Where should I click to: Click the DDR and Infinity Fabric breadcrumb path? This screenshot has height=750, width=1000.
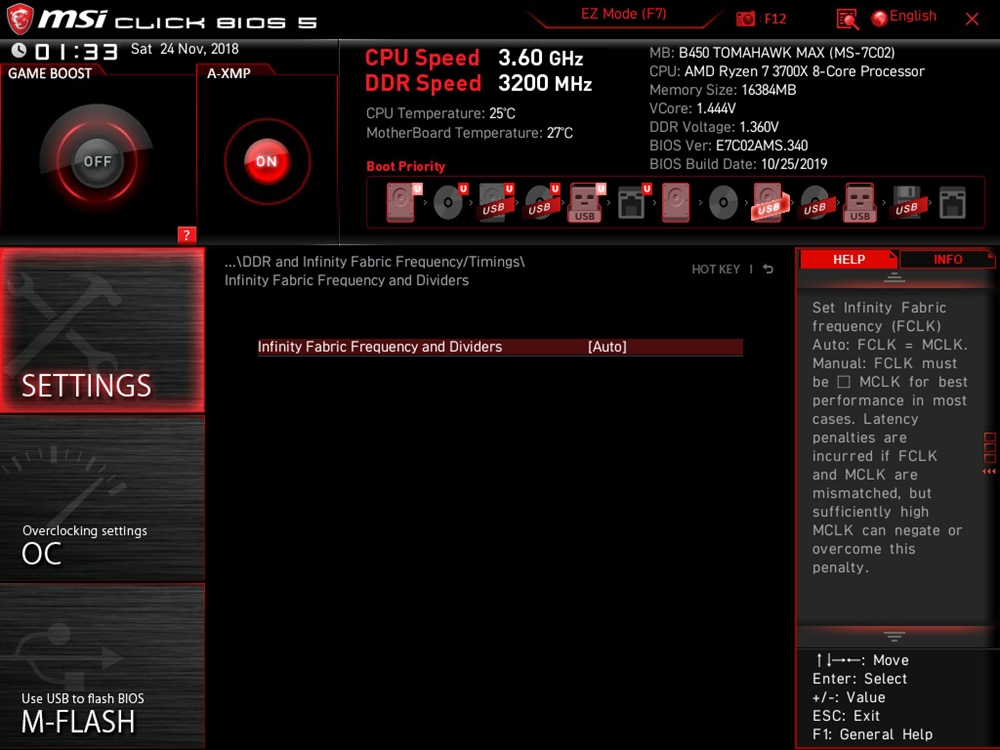point(374,262)
